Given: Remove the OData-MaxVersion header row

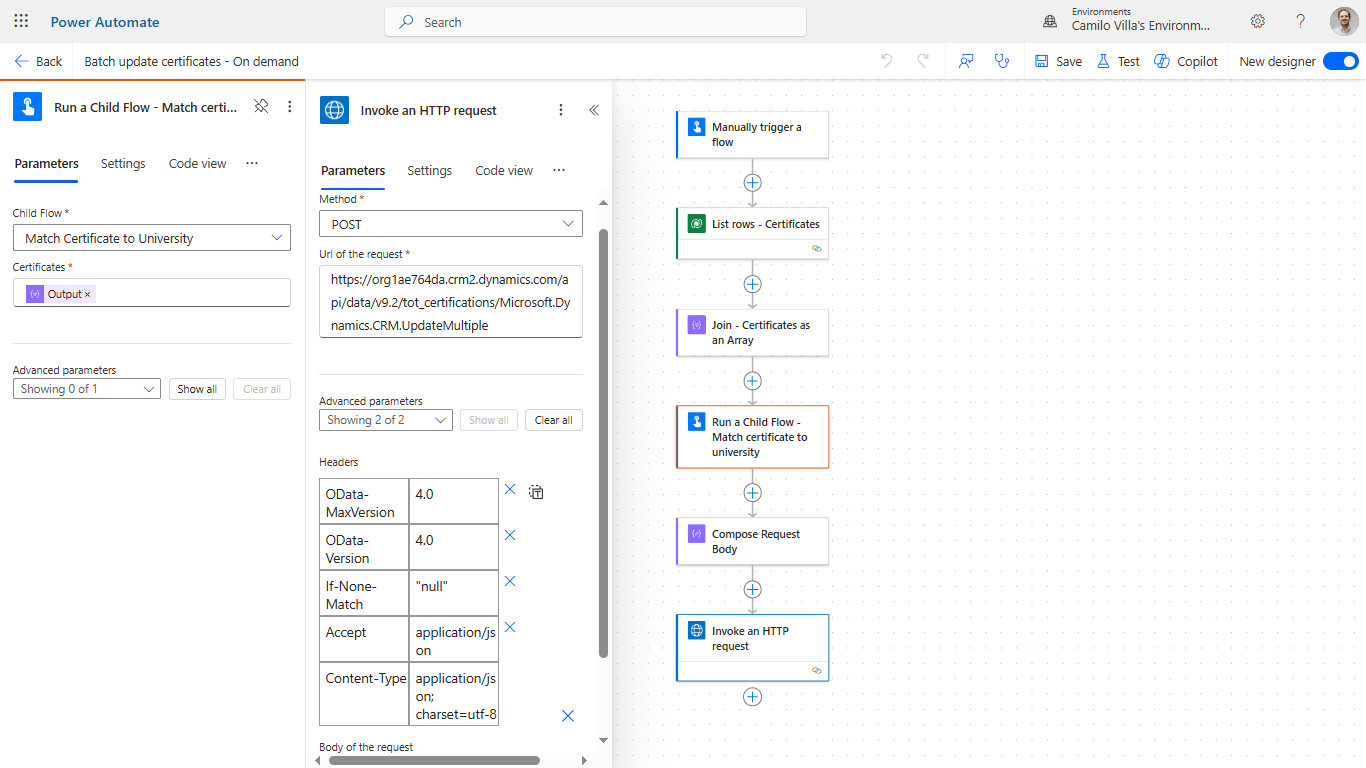Looking at the screenshot, I should click(x=510, y=490).
